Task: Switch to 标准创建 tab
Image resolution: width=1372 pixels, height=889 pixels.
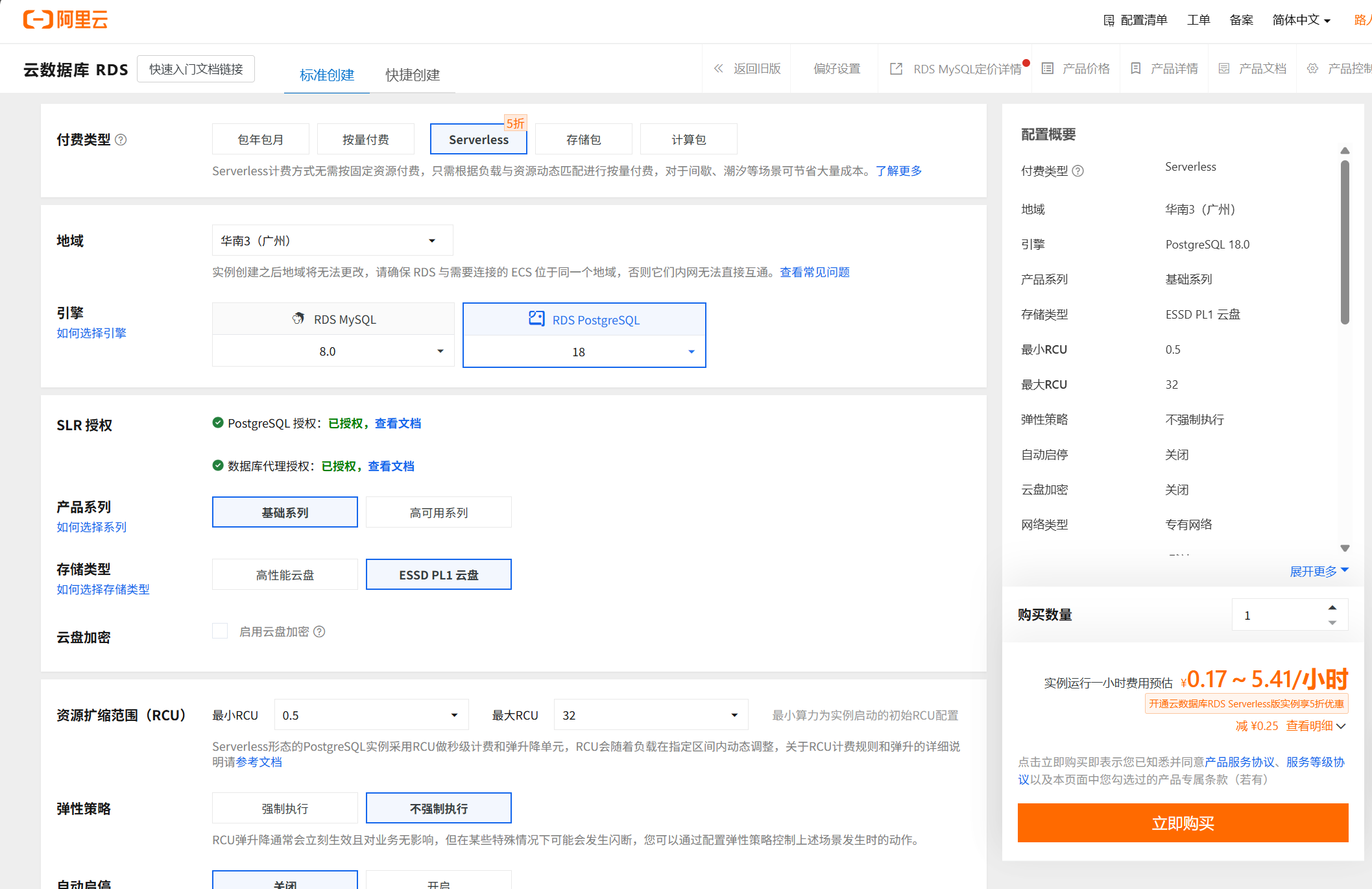Action: (x=327, y=75)
